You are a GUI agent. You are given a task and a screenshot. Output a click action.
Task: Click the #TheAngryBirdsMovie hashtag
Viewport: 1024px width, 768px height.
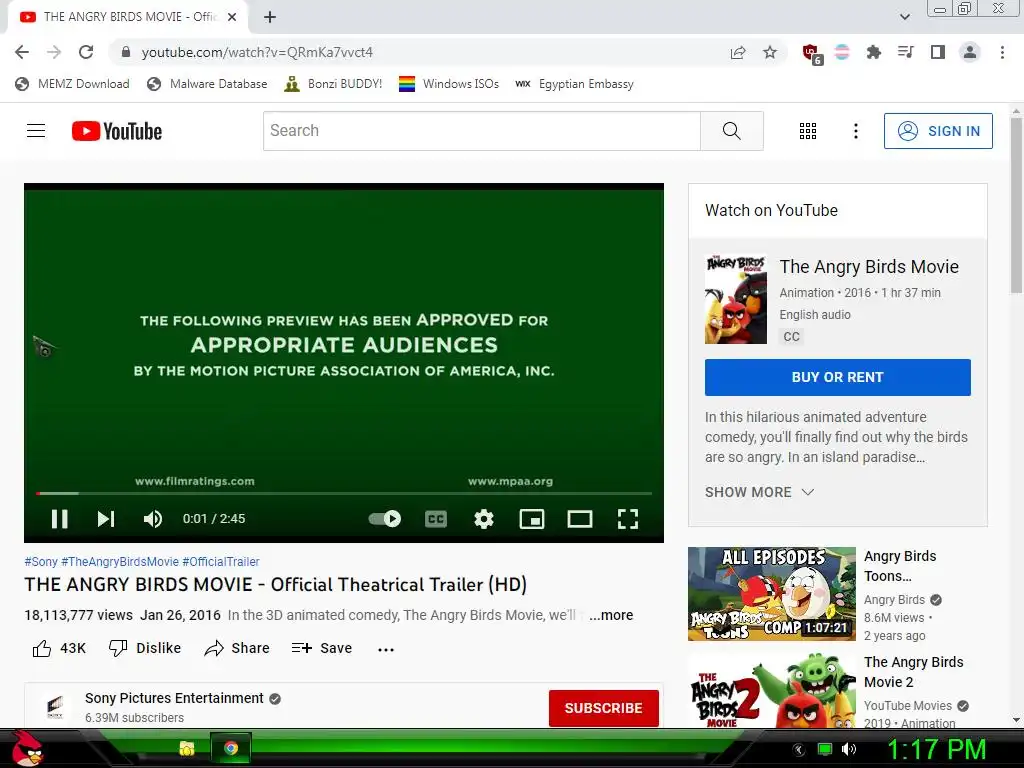(x=120, y=562)
